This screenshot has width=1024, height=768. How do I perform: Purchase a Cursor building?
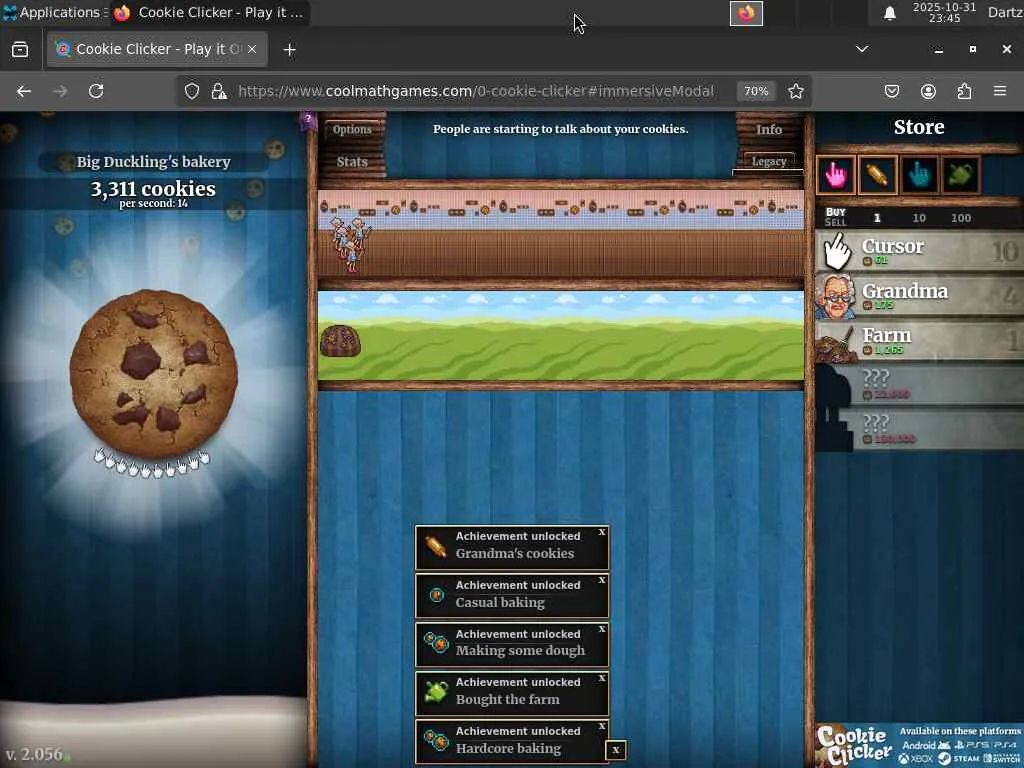[919, 251]
